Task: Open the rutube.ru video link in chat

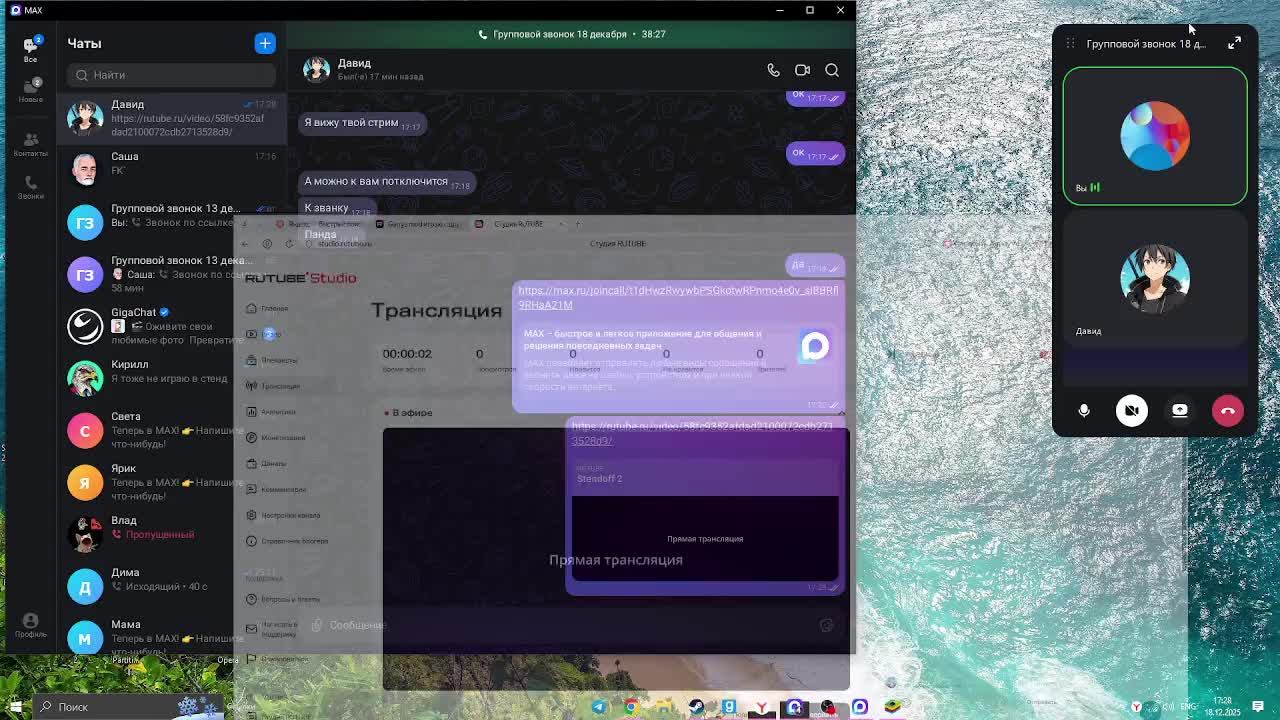Action: (x=702, y=433)
